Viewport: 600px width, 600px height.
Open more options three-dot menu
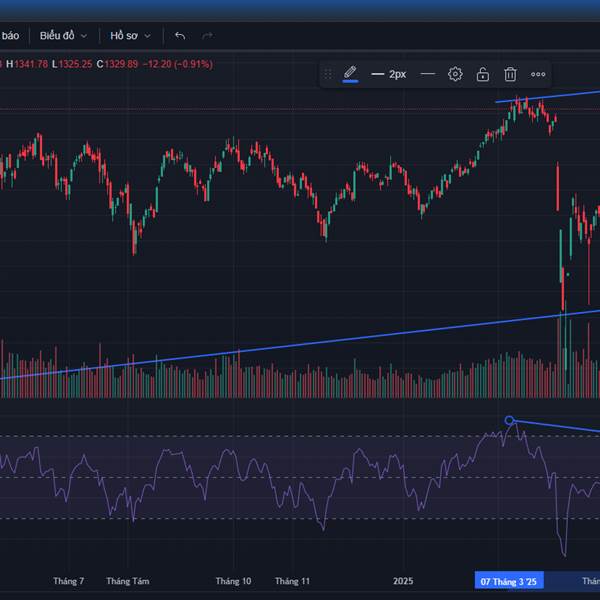tap(538, 74)
